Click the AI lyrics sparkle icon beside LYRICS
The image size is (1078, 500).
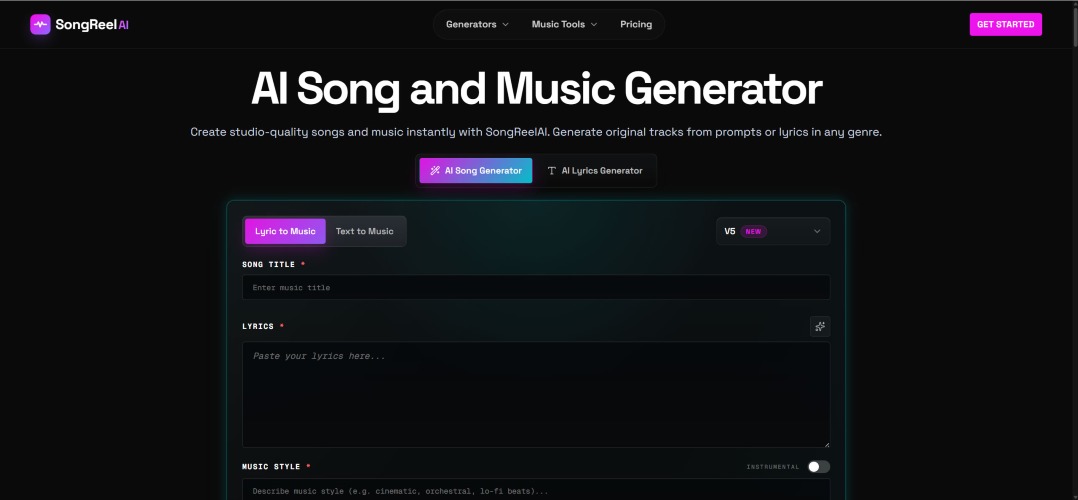(820, 327)
